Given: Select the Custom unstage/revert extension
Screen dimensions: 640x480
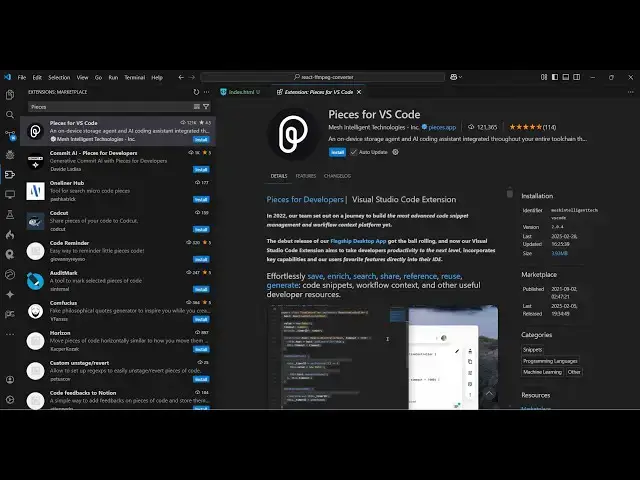Looking at the screenshot, I should 118,371.
